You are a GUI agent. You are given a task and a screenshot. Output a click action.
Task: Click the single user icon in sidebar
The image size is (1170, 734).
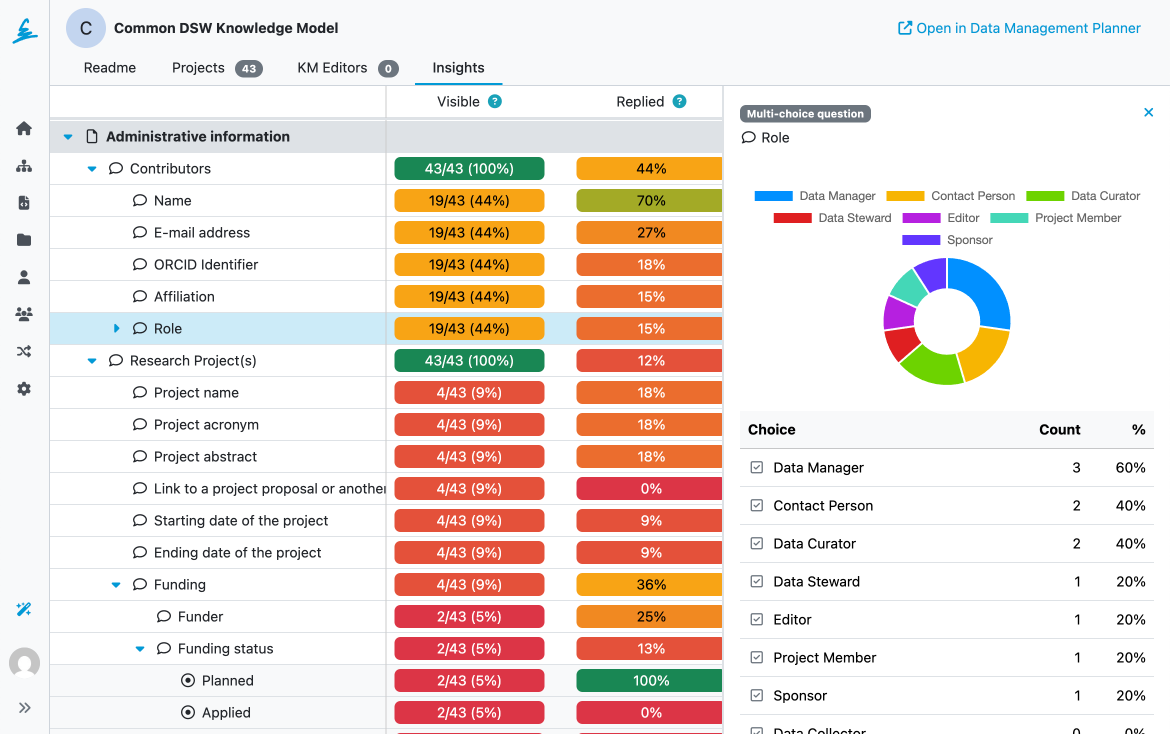24,277
